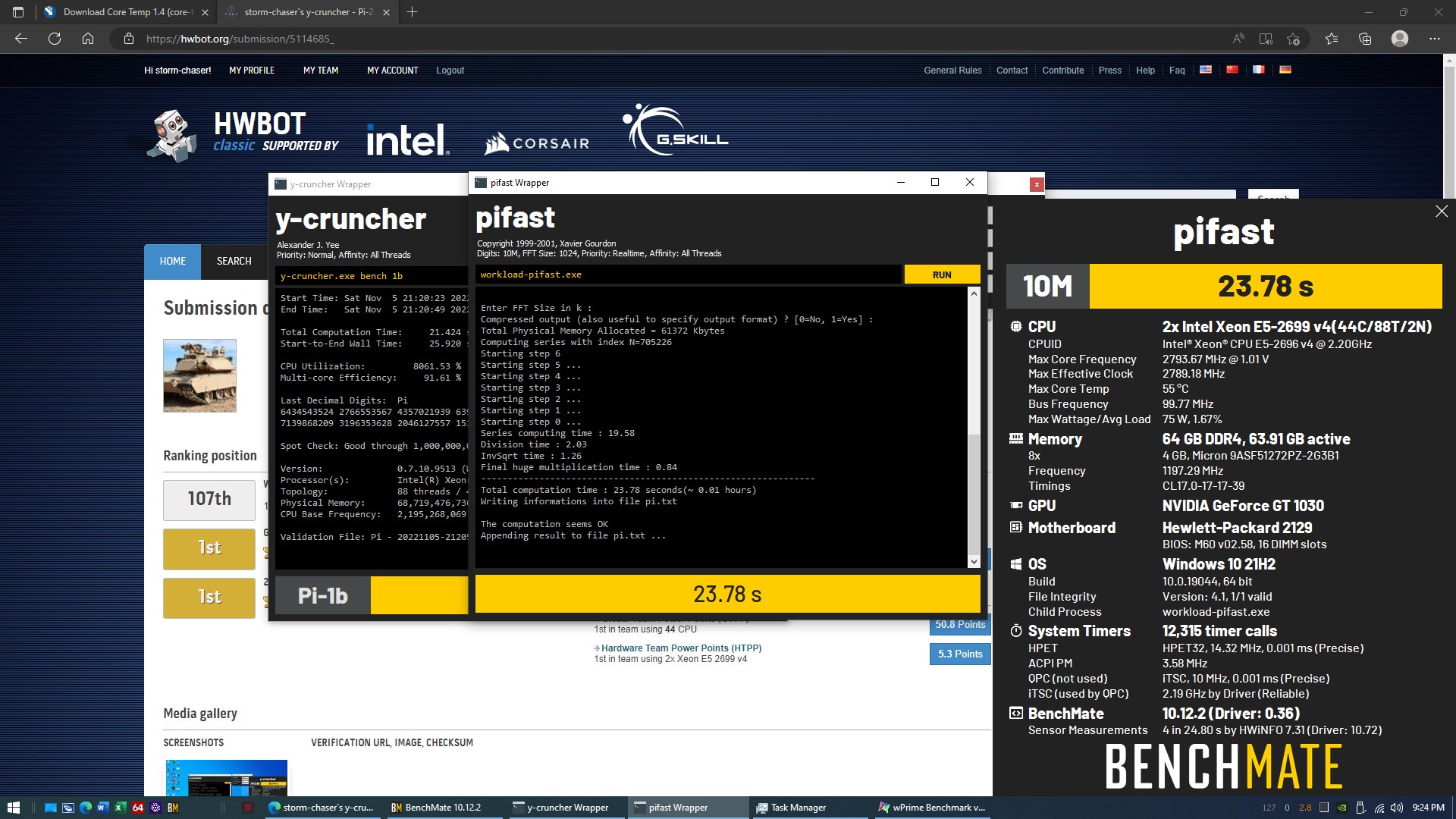
Task: Open the Windows Start menu
Action: [14, 808]
